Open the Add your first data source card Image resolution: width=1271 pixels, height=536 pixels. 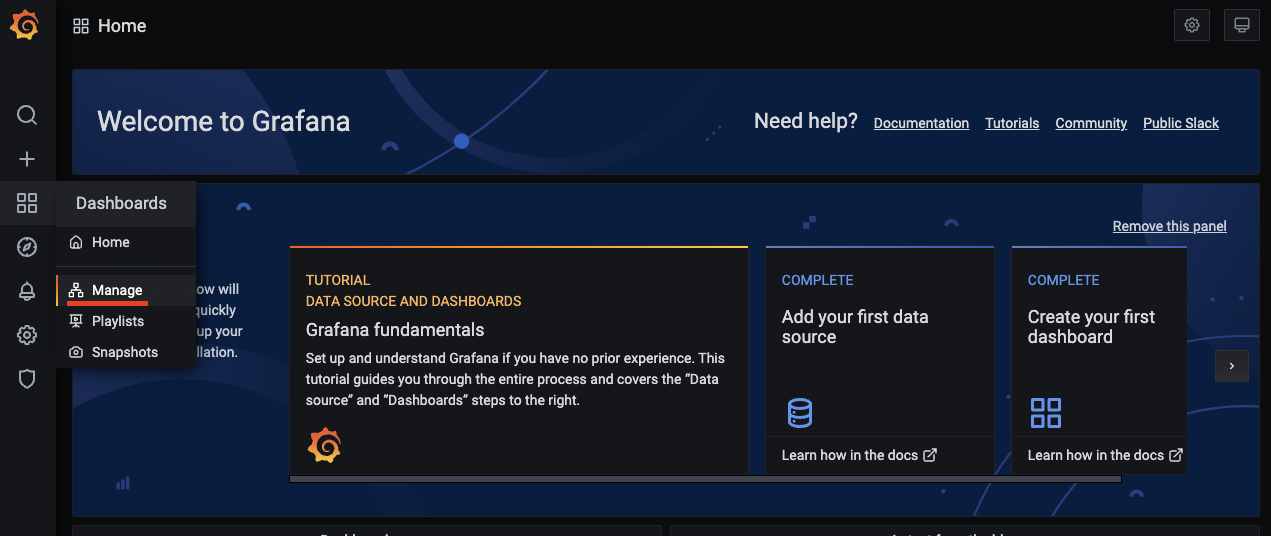click(x=880, y=360)
